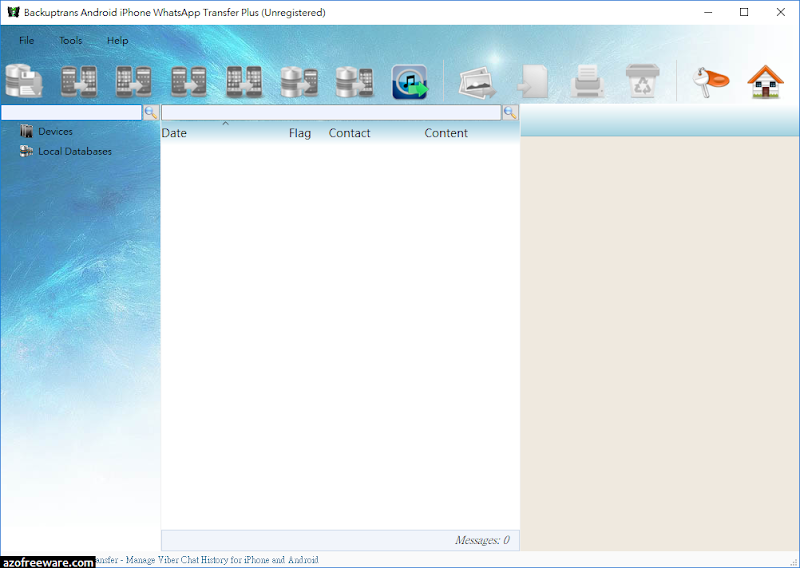Click the database-to-iPhone restore icon
800x568 pixels.
(x=355, y=82)
